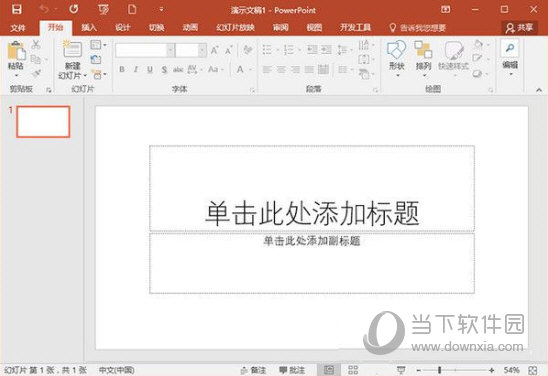Image resolution: width=548 pixels, height=376 pixels.
Task: Toggle abc Strikethrough formatting
Action: [x=178, y=69]
